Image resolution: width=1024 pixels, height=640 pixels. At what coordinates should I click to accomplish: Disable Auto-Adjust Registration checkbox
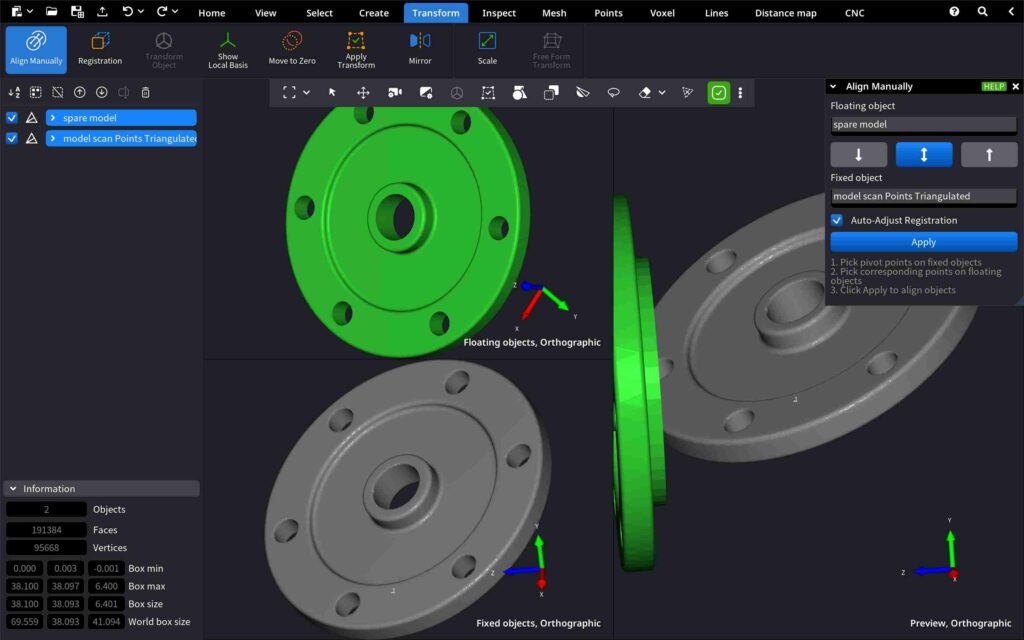(837, 220)
